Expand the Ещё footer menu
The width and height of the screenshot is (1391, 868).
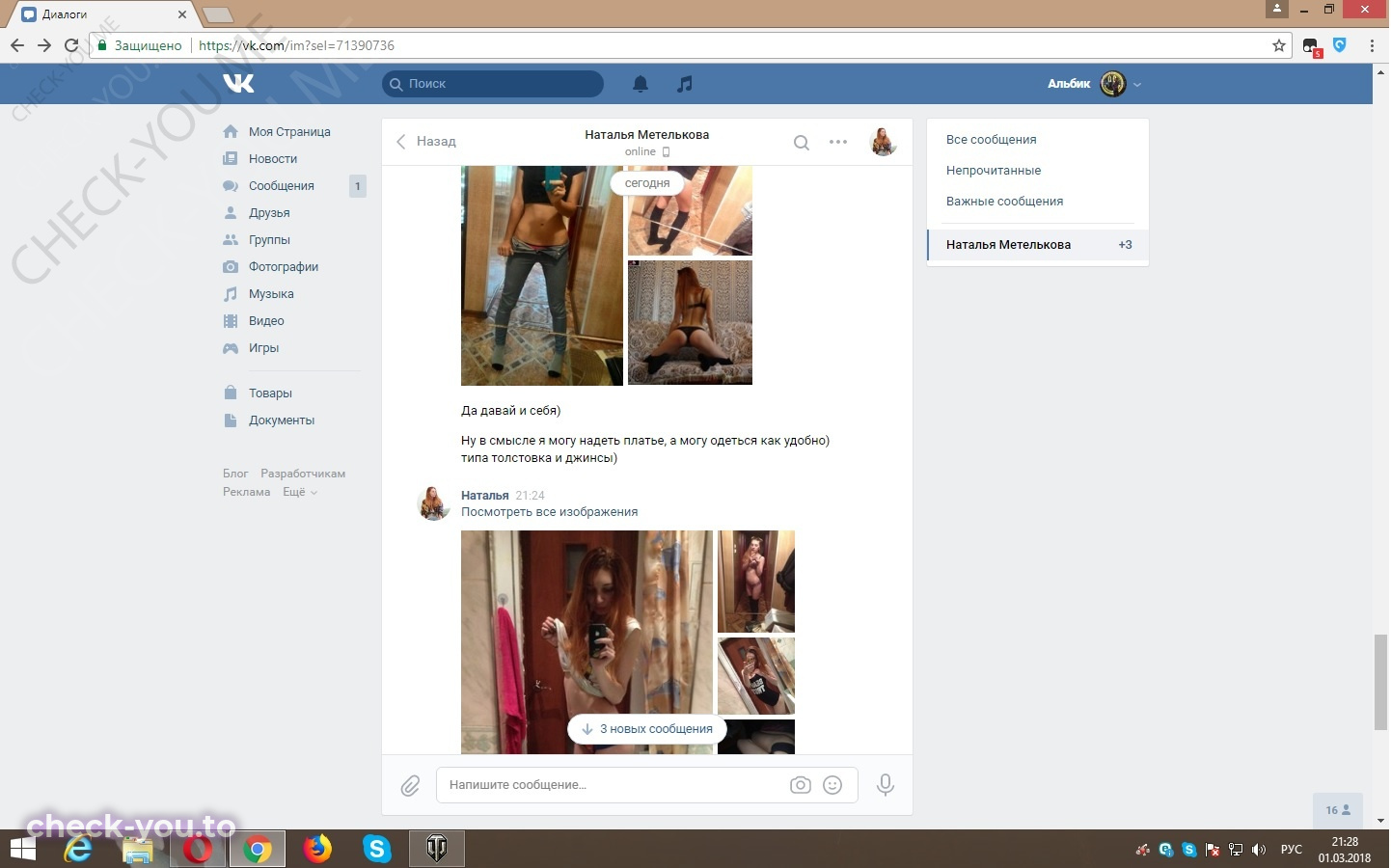point(299,492)
